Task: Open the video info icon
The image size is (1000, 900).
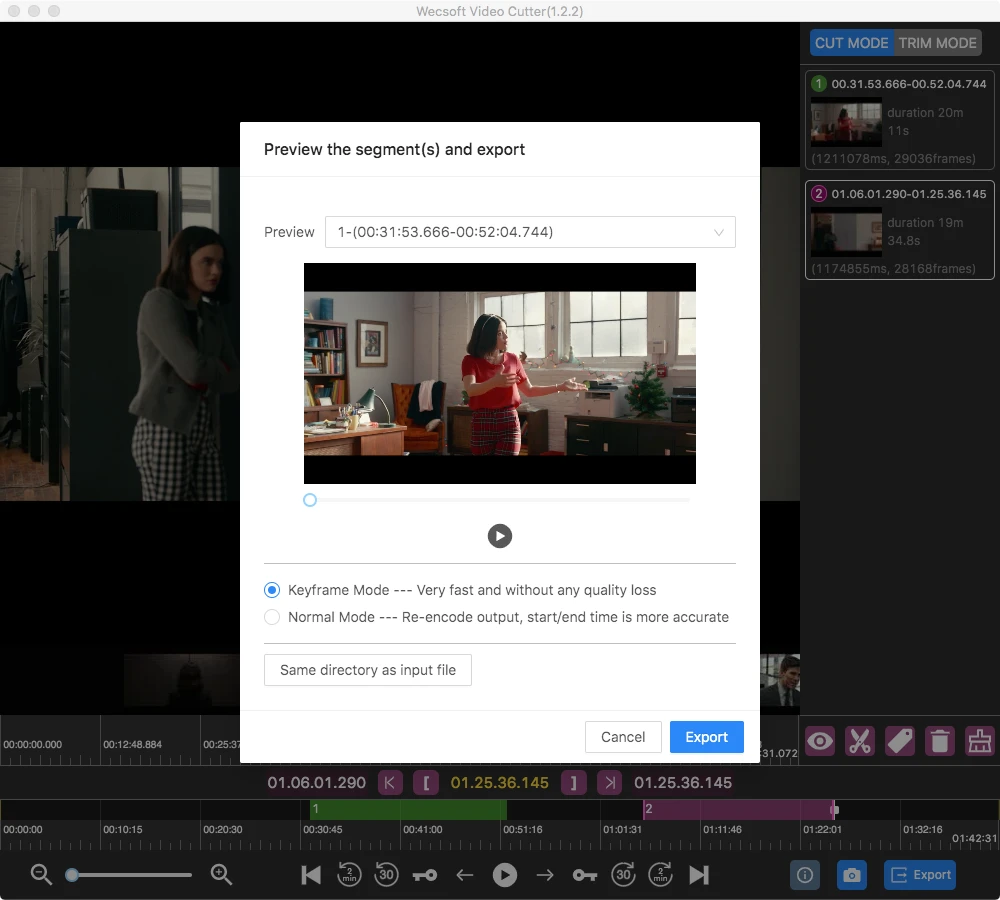Action: (x=805, y=875)
